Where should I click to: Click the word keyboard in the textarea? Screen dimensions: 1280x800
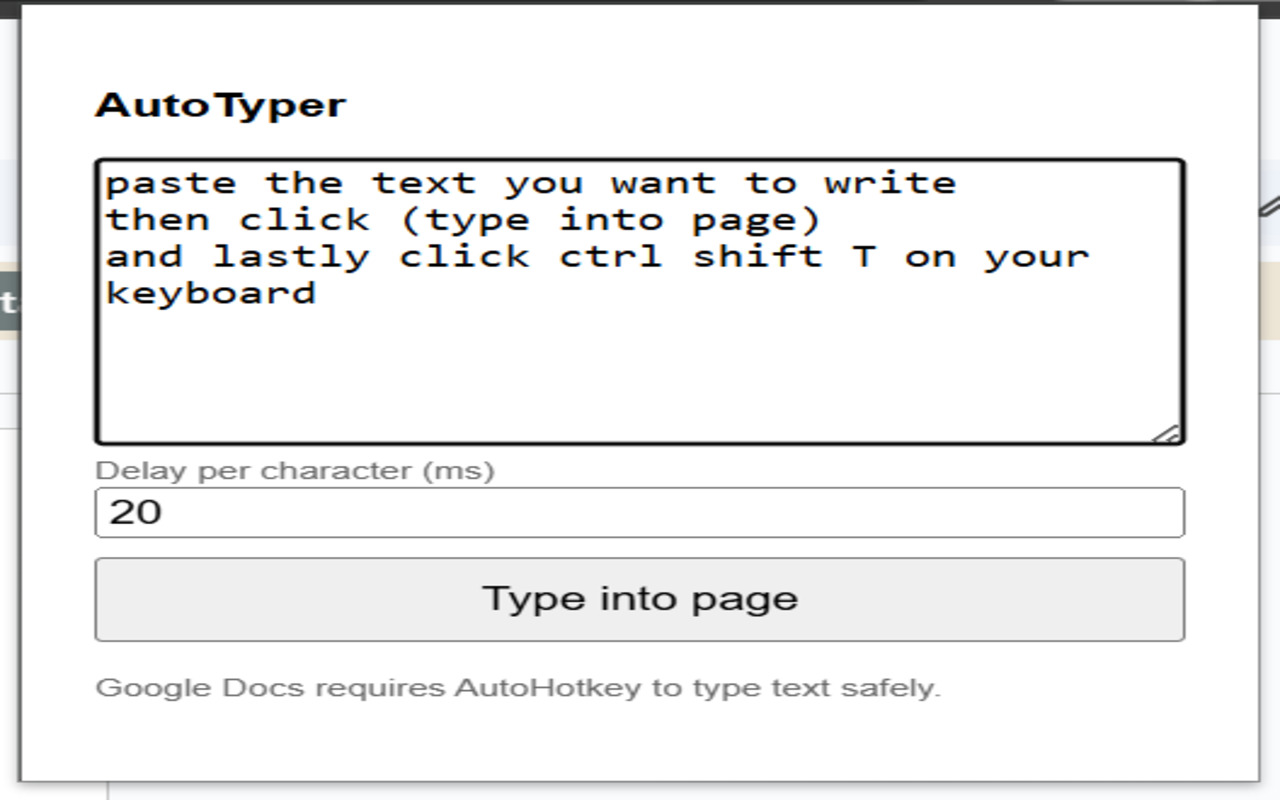pyautogui.click(x=210, y=292)
